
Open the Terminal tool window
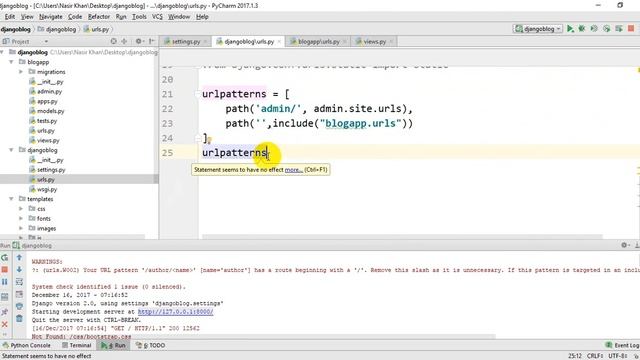(x=76, y=345)
